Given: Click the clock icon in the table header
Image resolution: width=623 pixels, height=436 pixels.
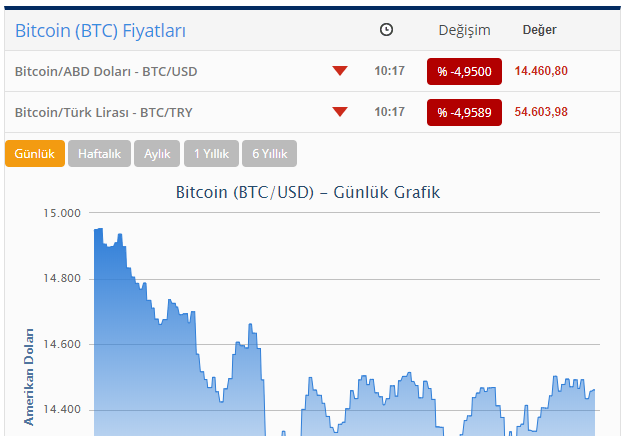Looking at the screenshot, I should 386,30.
